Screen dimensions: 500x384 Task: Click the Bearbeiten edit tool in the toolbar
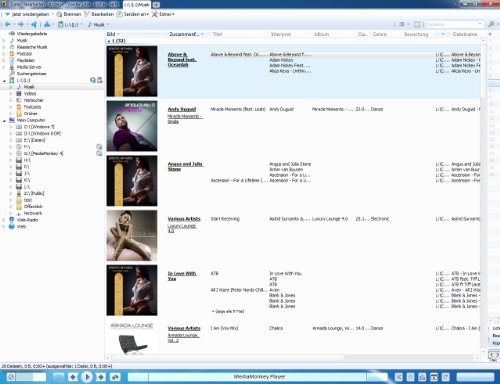click(x=87, y=14)
